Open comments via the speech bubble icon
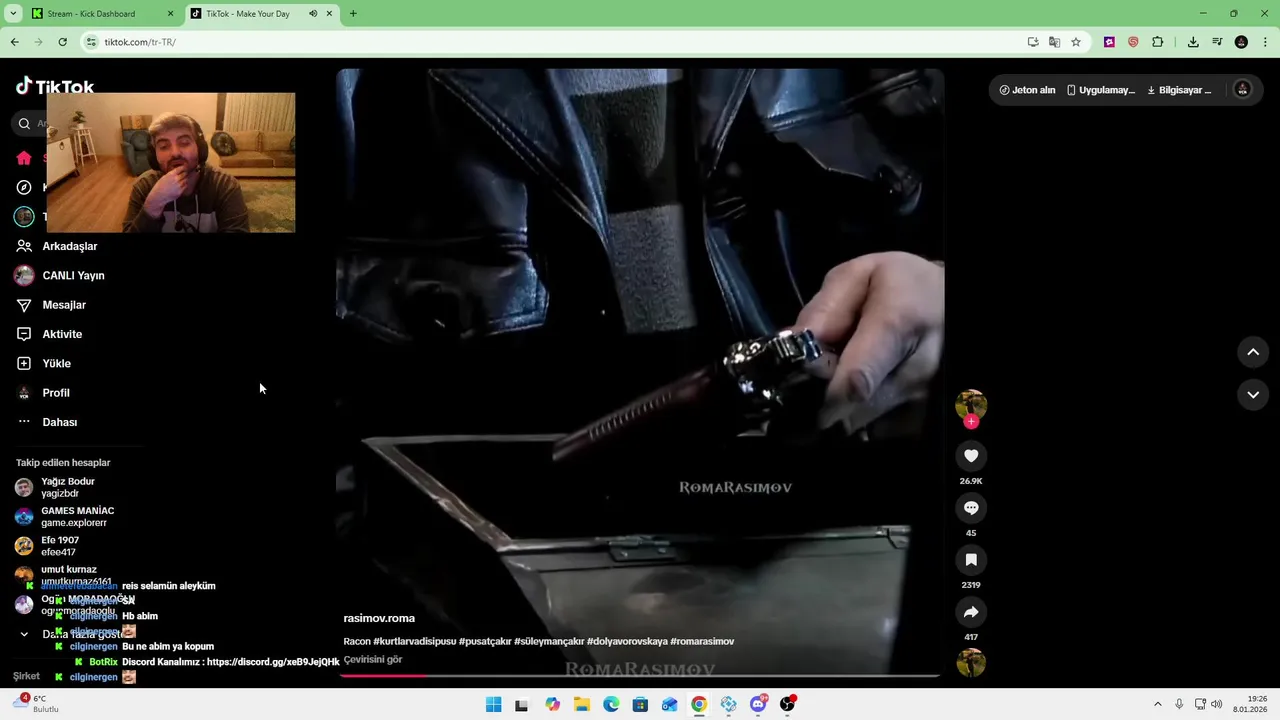The height and width of the screenshot is (720, 1280). [971, 508]
